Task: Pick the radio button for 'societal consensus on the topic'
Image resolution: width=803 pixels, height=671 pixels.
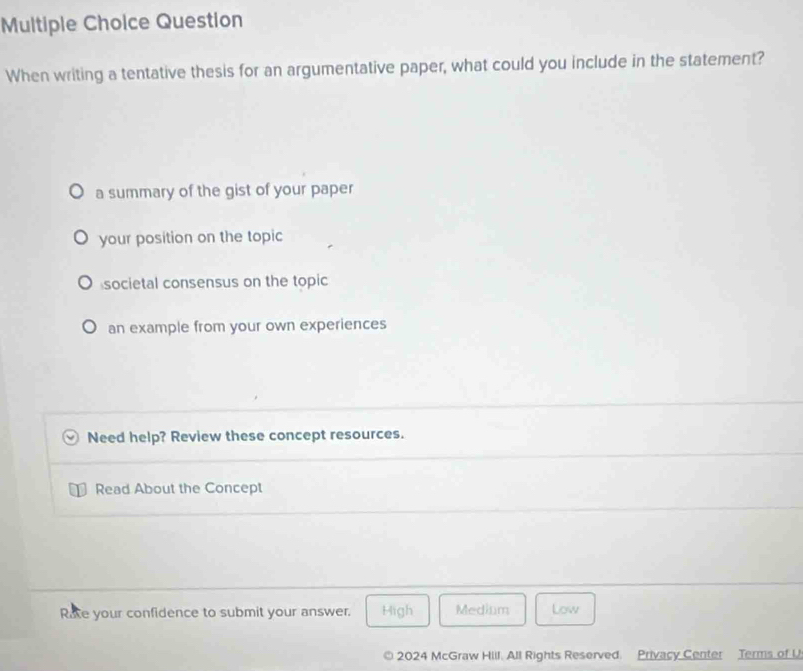Action: click(87, 282)
